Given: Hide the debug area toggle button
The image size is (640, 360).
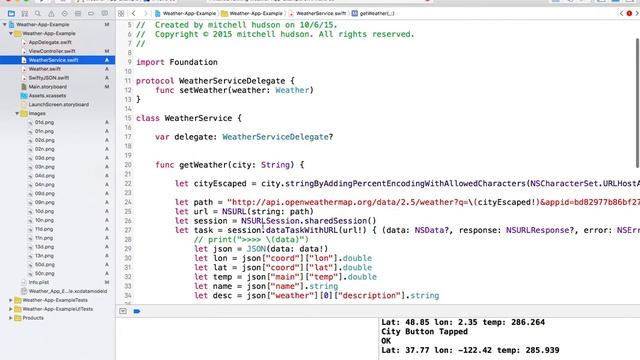Looking at the screenshot, I should tap(123, 311).
